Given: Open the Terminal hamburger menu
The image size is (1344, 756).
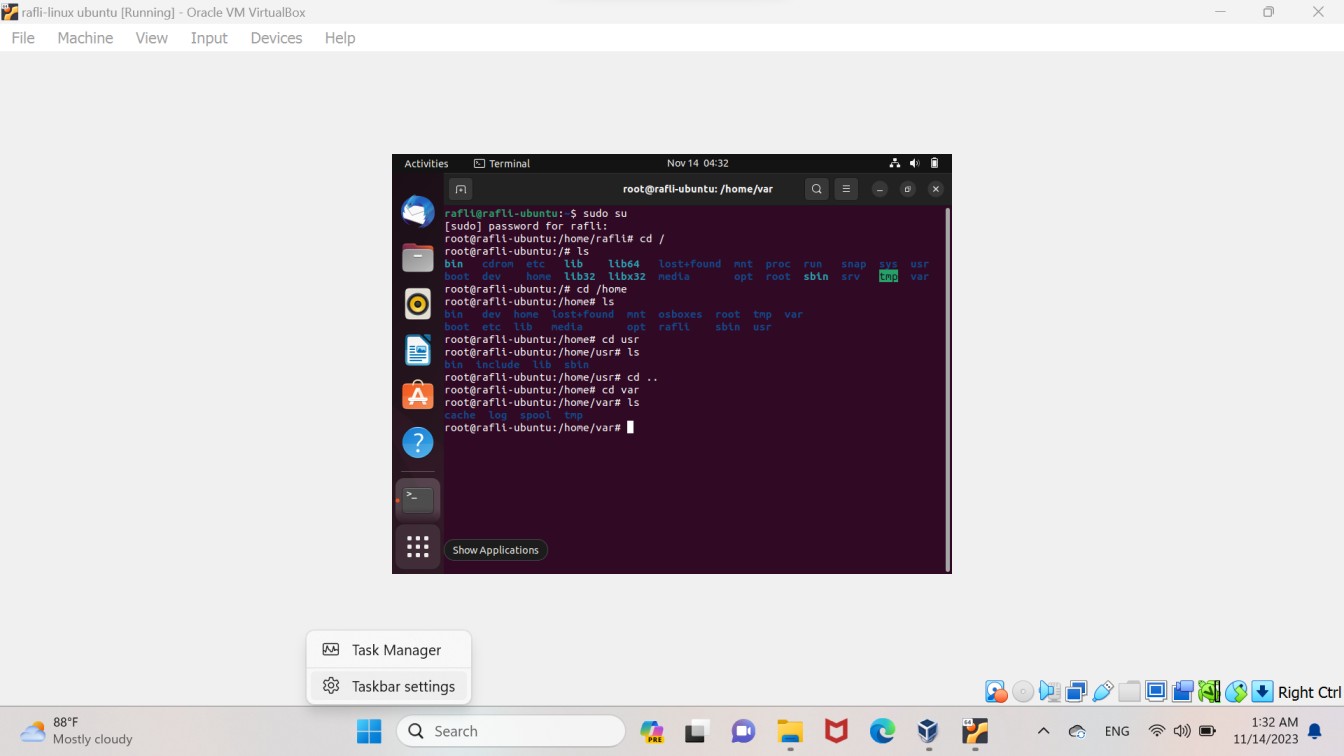Looking at the screenshot, I should coord(846,189).
